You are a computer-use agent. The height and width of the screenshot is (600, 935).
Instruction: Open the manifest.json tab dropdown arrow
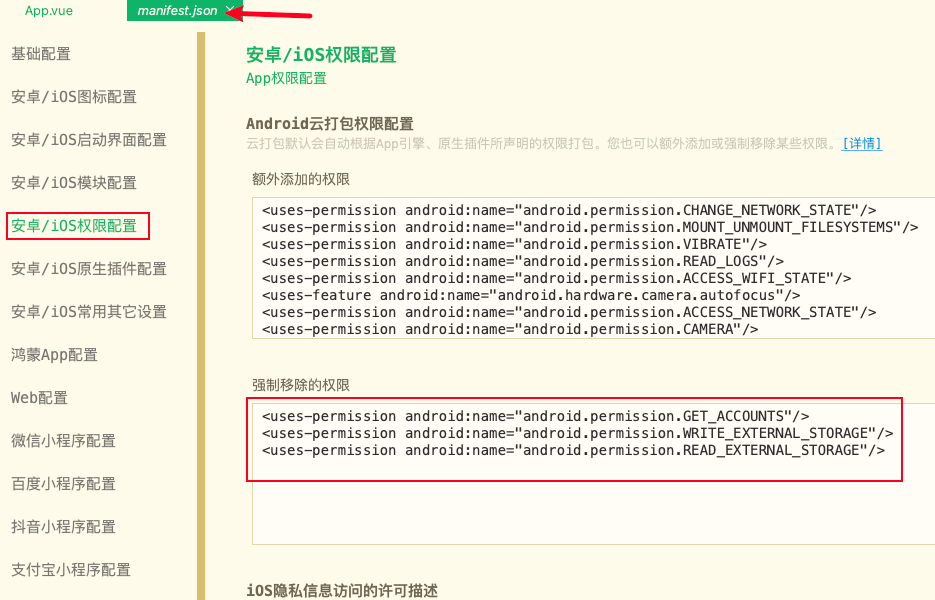point(228,11)
